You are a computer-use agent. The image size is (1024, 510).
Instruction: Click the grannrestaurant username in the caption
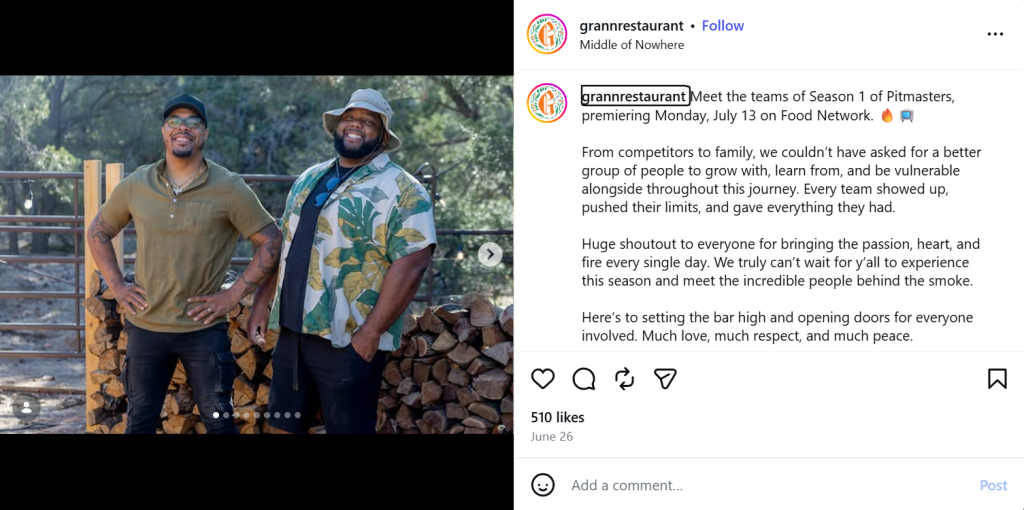(x=633, y=97)
